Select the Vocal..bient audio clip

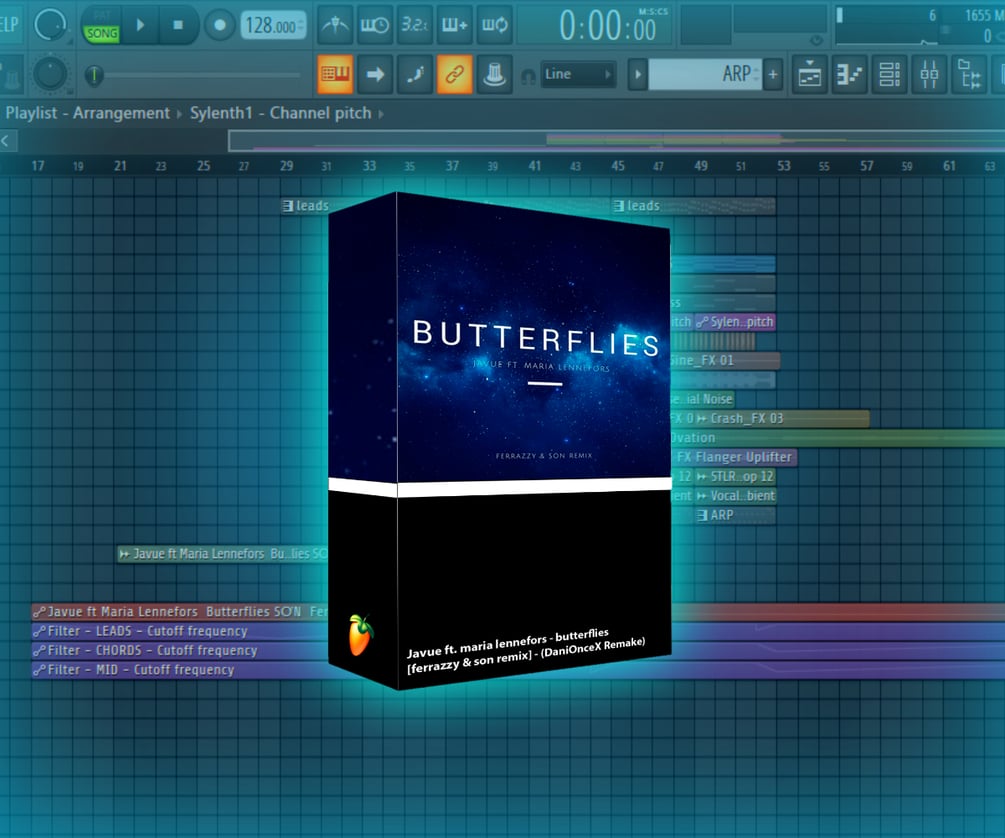coord(736,496)
